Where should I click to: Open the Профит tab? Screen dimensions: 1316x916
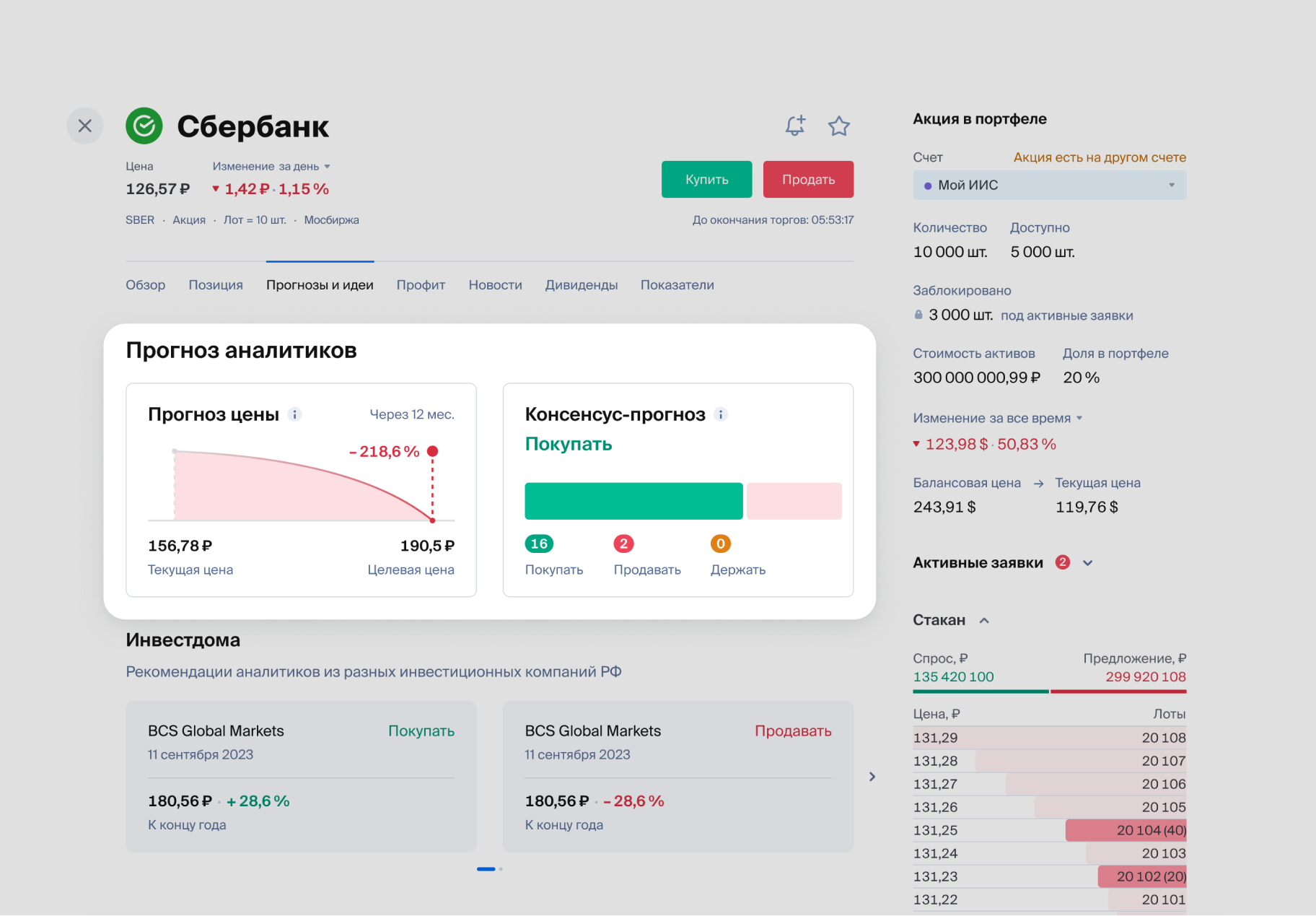tap(421, 285)
